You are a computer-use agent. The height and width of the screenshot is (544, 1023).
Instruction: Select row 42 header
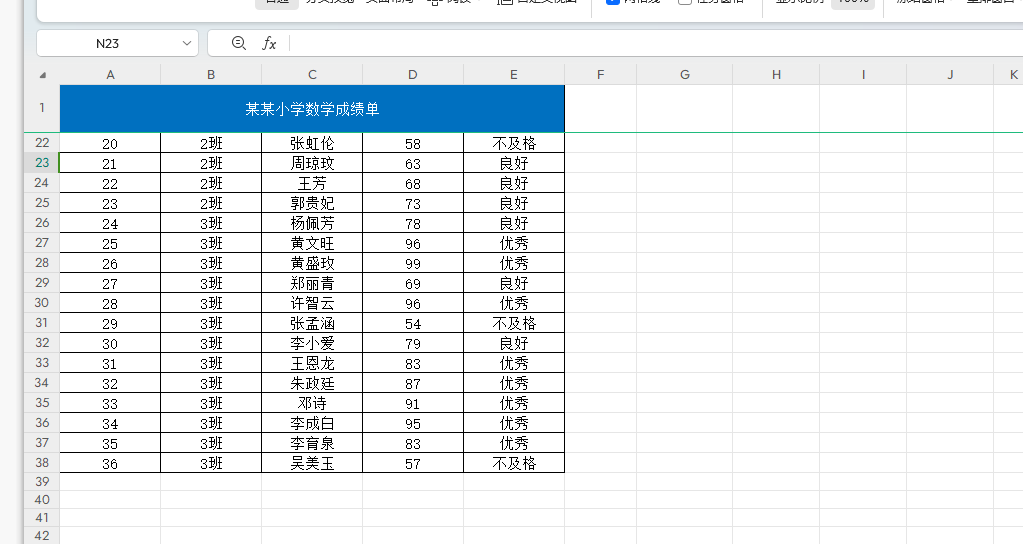coord(42,536)
